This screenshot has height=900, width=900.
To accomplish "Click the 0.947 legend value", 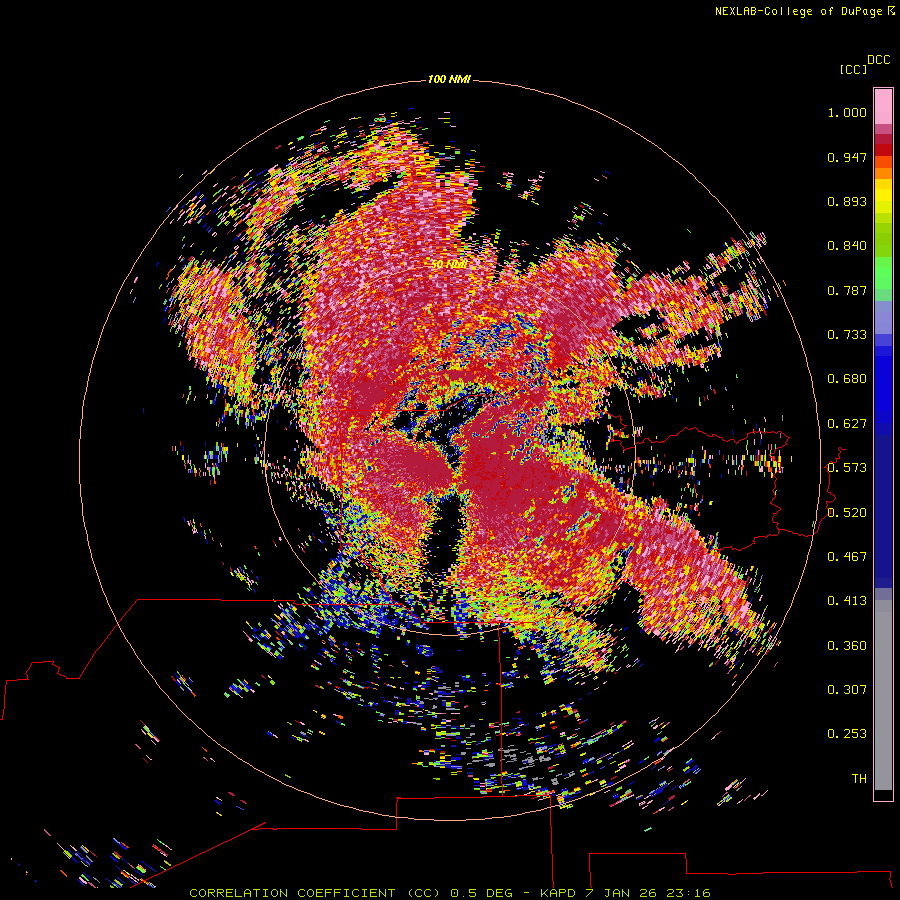I will (847, 157).
